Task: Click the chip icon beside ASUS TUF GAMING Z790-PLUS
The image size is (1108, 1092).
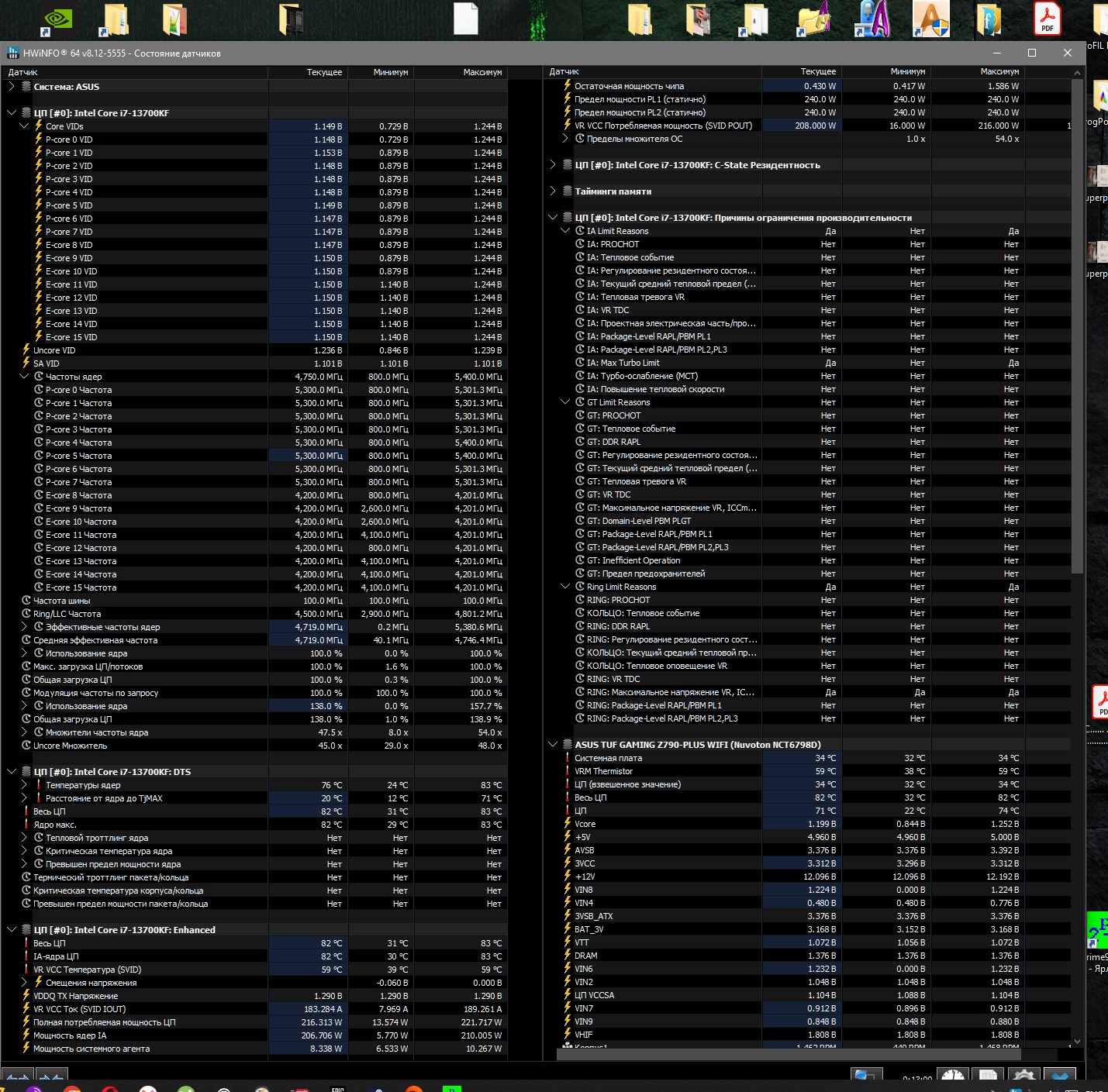Action: [x=568, y=745]
